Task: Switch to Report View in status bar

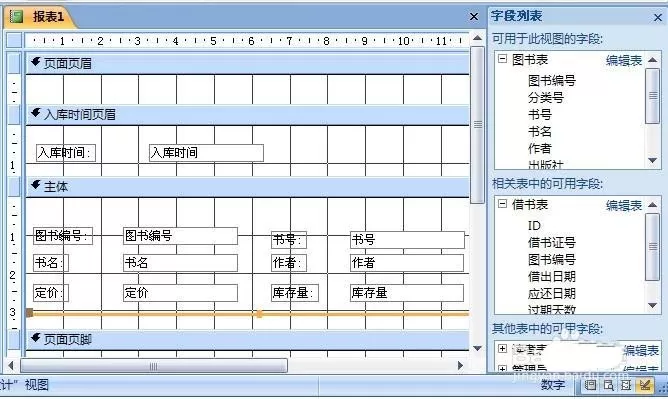Action: pyautogui.click(x=590, y=385)
